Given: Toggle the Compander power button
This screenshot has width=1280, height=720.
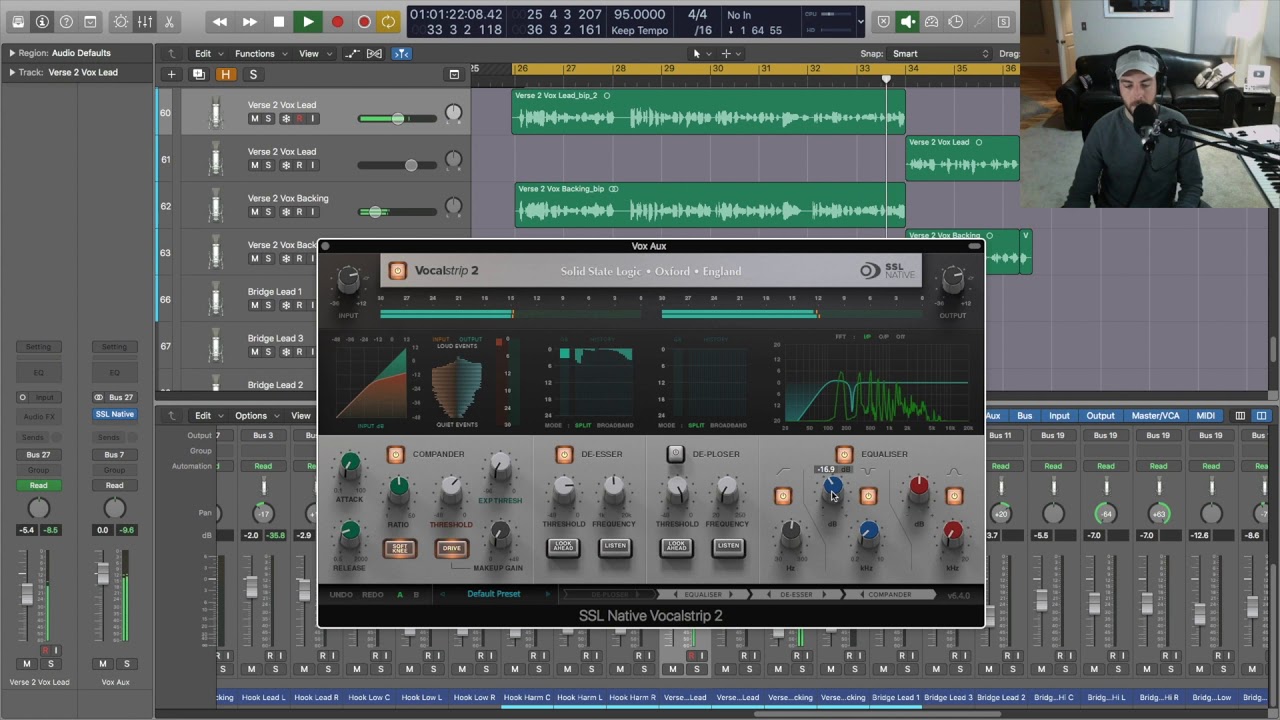Looking at the screenshot, I should pyautogui.click(x=396, y=454).
